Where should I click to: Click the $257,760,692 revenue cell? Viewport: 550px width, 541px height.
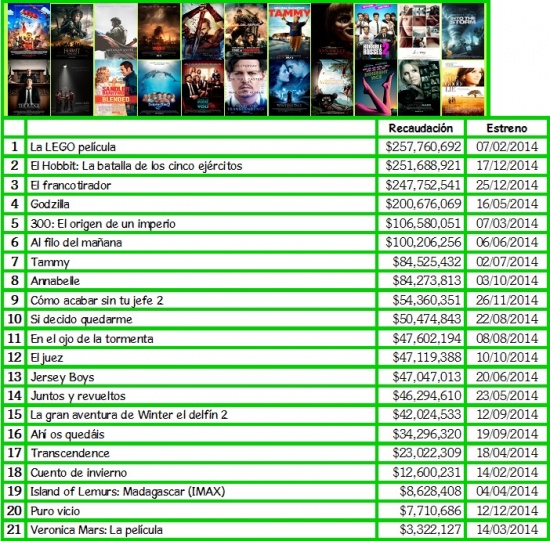pos(421,147)
